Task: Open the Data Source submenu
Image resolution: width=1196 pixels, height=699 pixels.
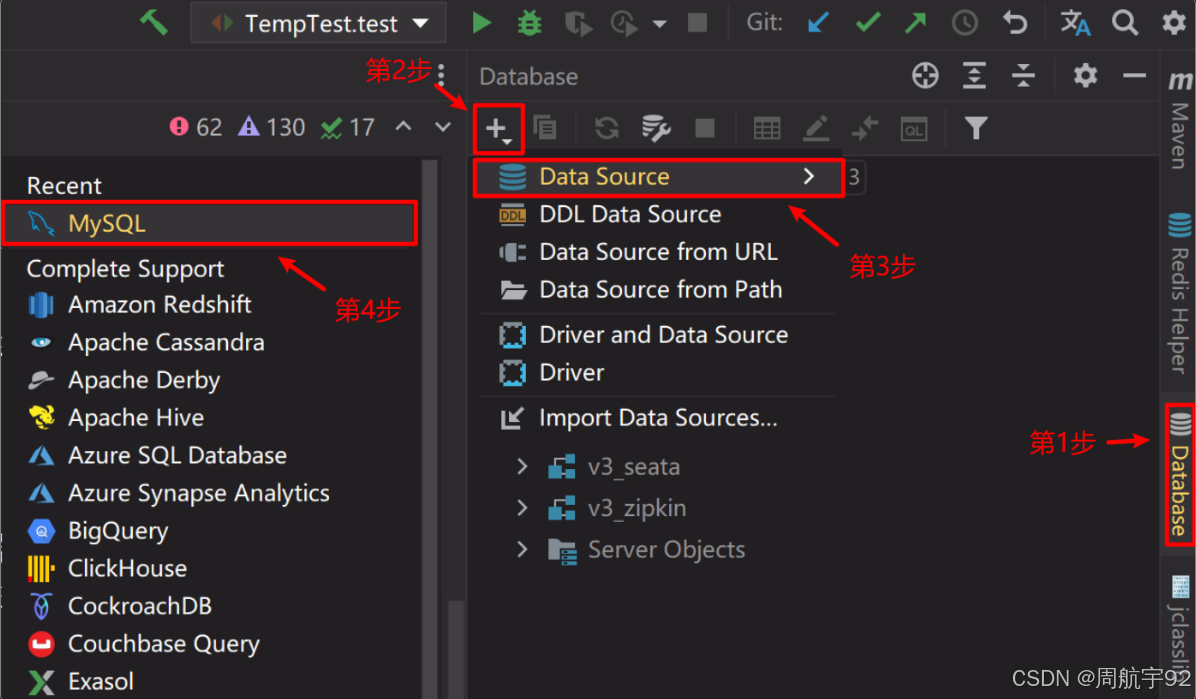Action: point(658,177)
